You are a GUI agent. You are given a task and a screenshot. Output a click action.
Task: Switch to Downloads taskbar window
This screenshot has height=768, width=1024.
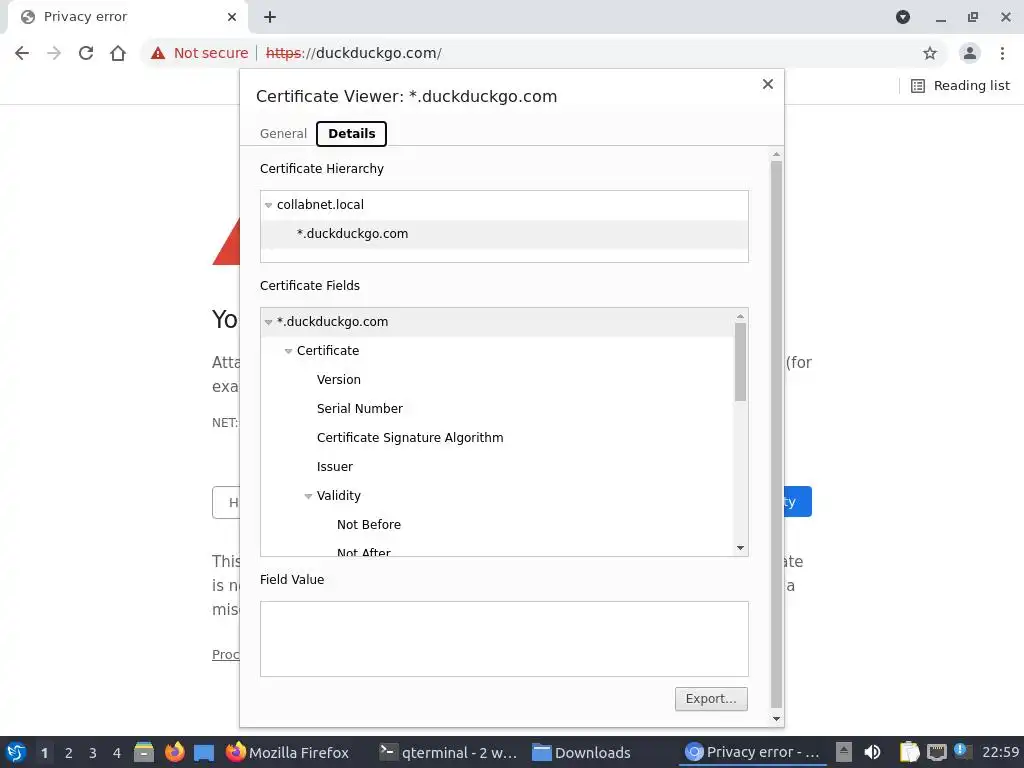(x=581, y=752)
